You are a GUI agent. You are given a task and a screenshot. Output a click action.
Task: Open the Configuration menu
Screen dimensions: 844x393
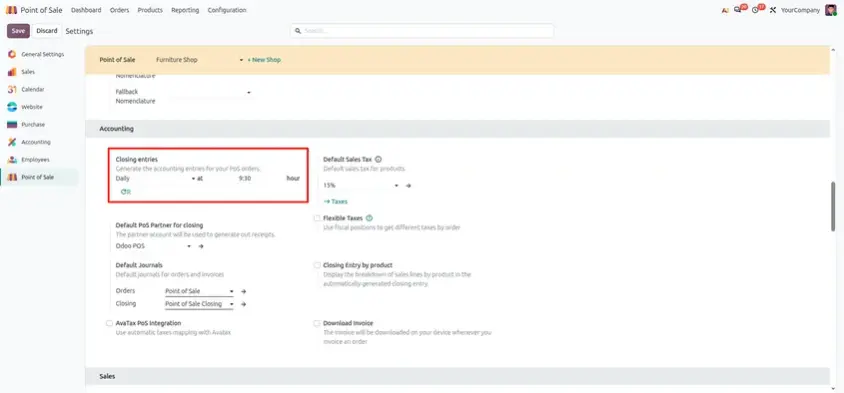click(x=227, y=10)
